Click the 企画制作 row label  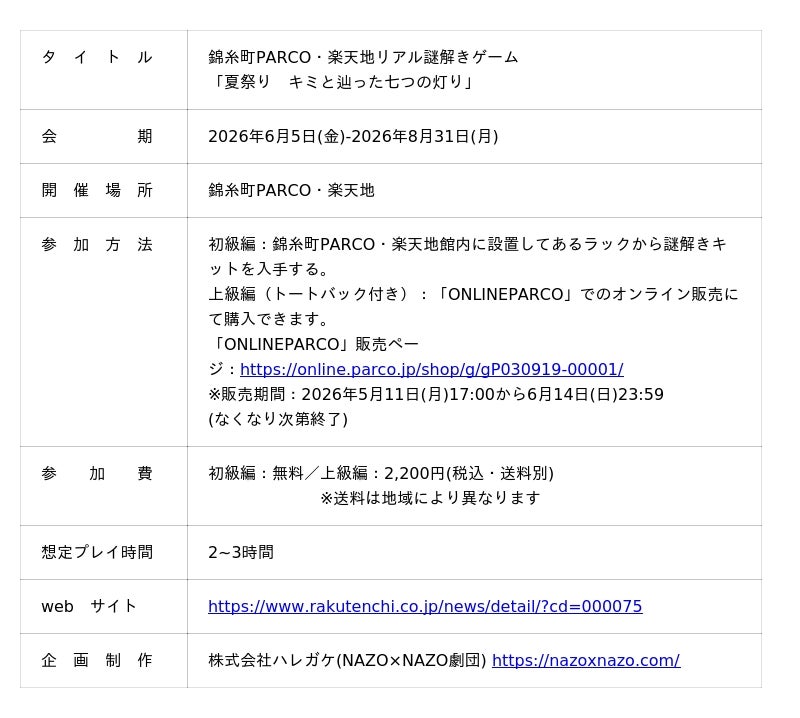(97, 660)
